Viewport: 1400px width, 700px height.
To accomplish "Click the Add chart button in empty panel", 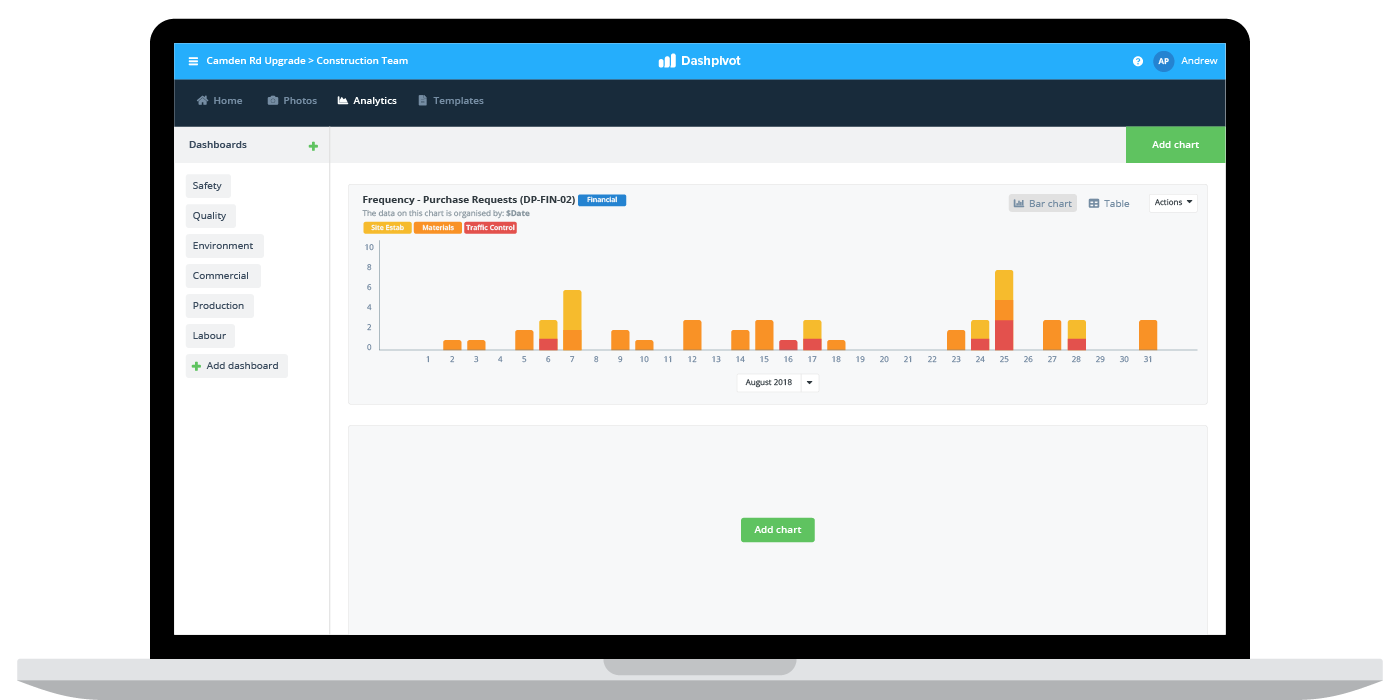I will click(778, 530).
